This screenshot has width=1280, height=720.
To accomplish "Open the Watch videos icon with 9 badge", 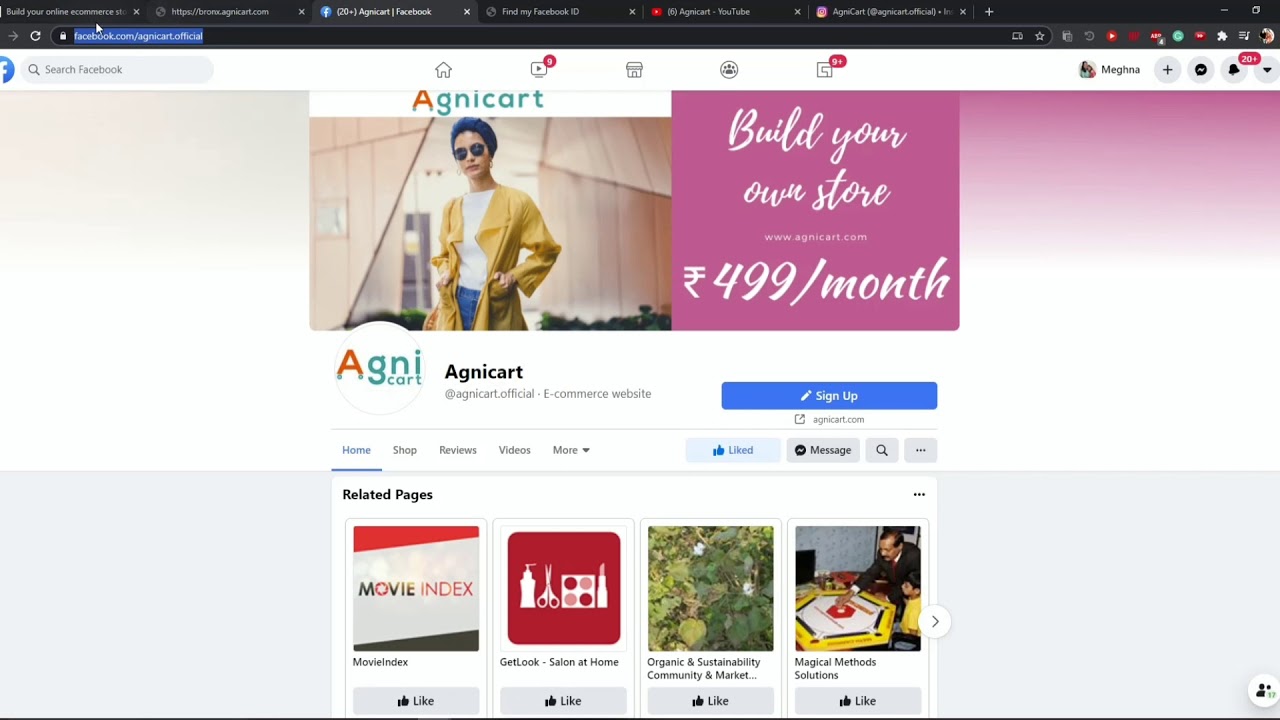I will click(x=540, y=69).
